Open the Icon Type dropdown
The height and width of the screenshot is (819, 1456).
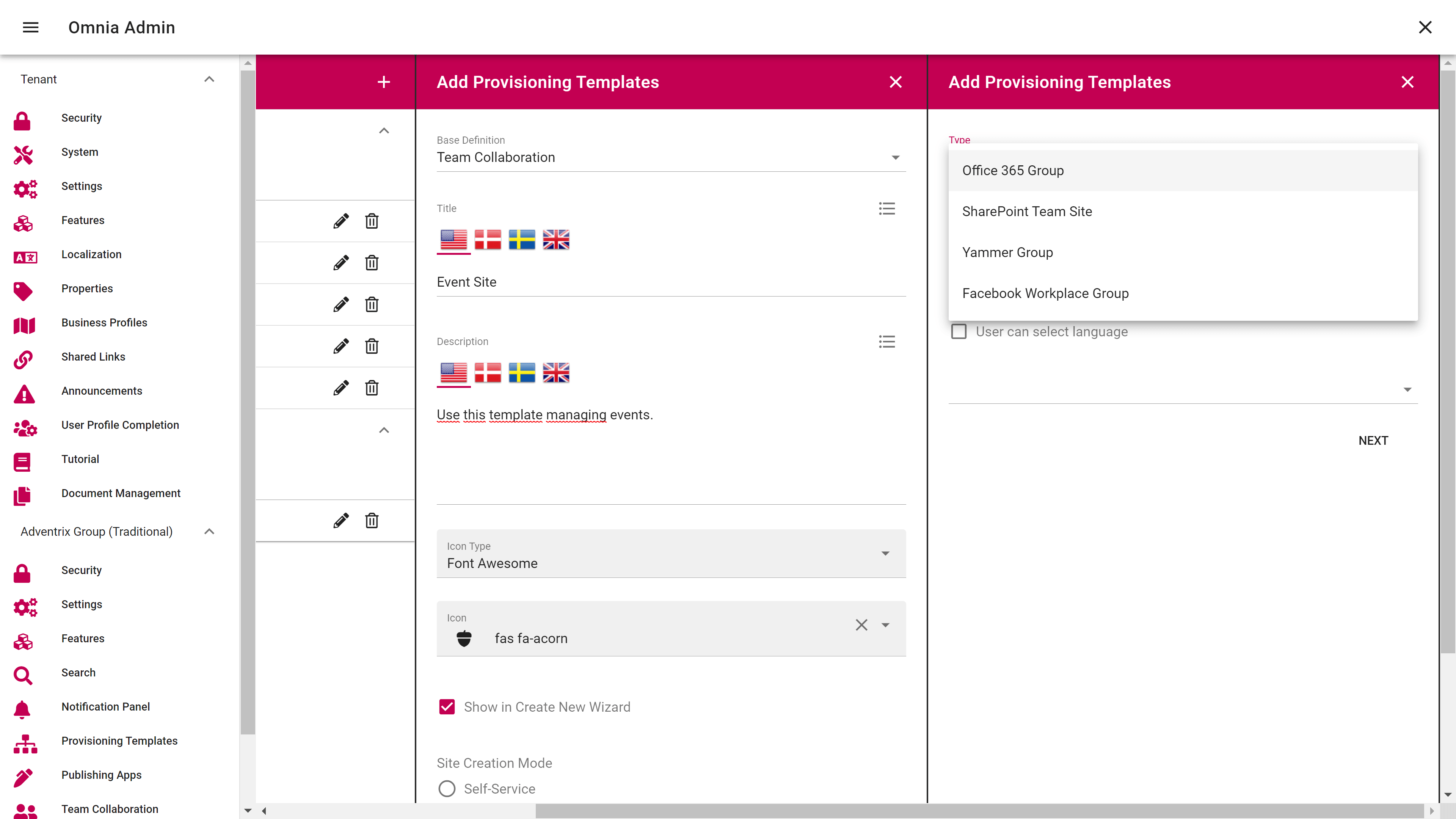pyautogui.click(x=671, y=554)
